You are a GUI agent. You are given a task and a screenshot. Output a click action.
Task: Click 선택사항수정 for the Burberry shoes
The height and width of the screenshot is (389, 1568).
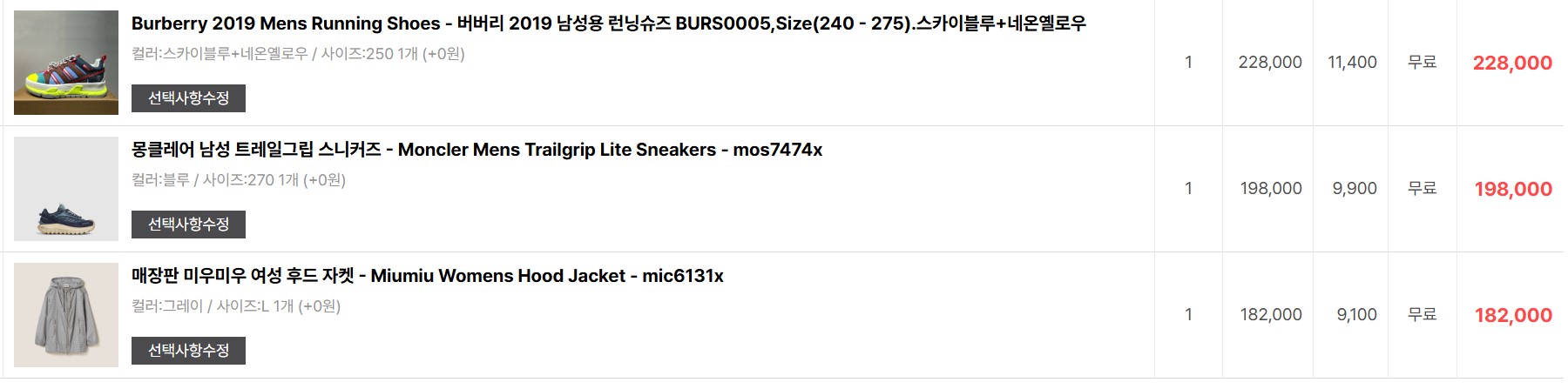188,98
